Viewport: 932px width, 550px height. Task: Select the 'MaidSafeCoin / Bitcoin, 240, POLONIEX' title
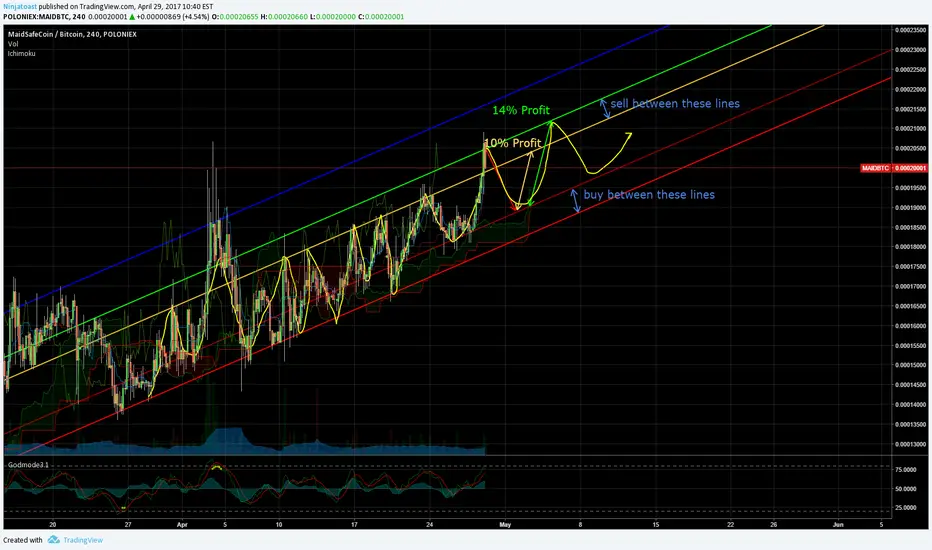73,34
